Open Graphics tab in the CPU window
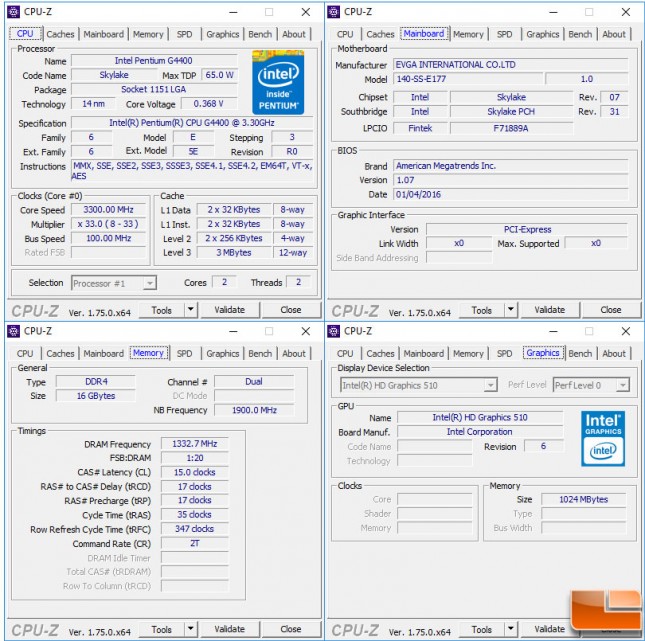 pos(223,34)
